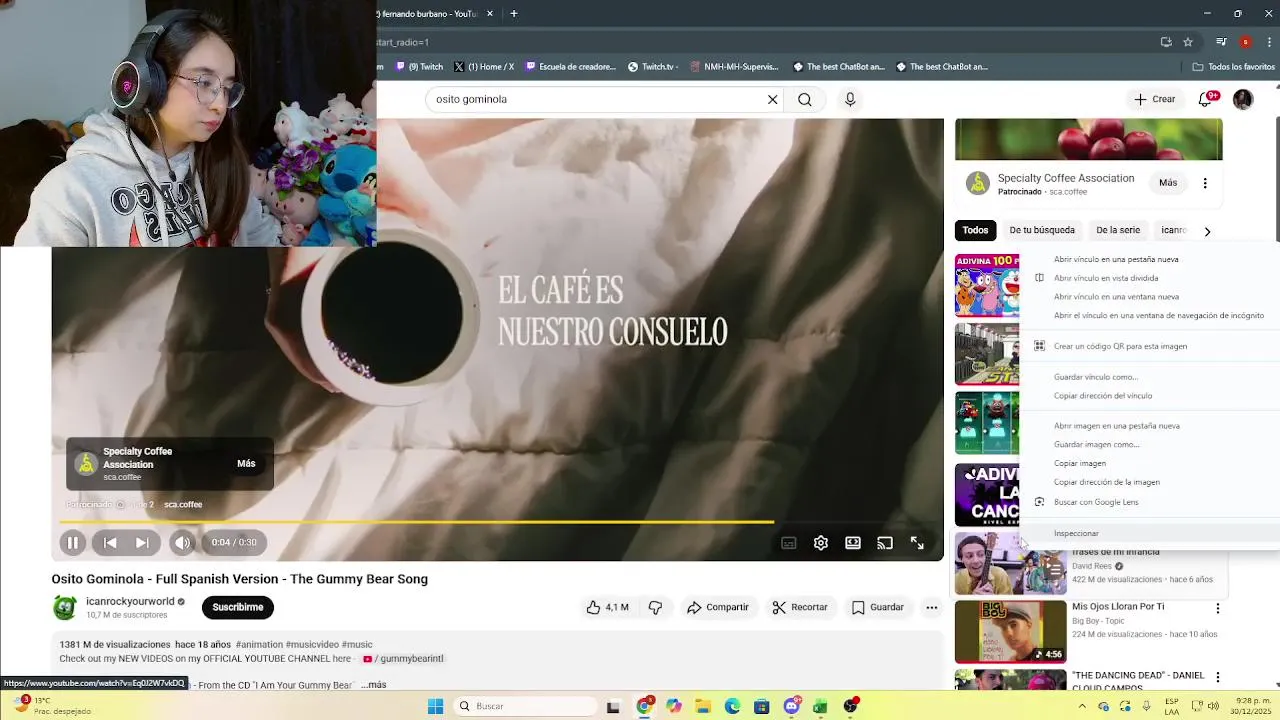Open the Windows Start menu
Image resolution: width=1280 pixels, height=720 pixels.
[435, 707]
